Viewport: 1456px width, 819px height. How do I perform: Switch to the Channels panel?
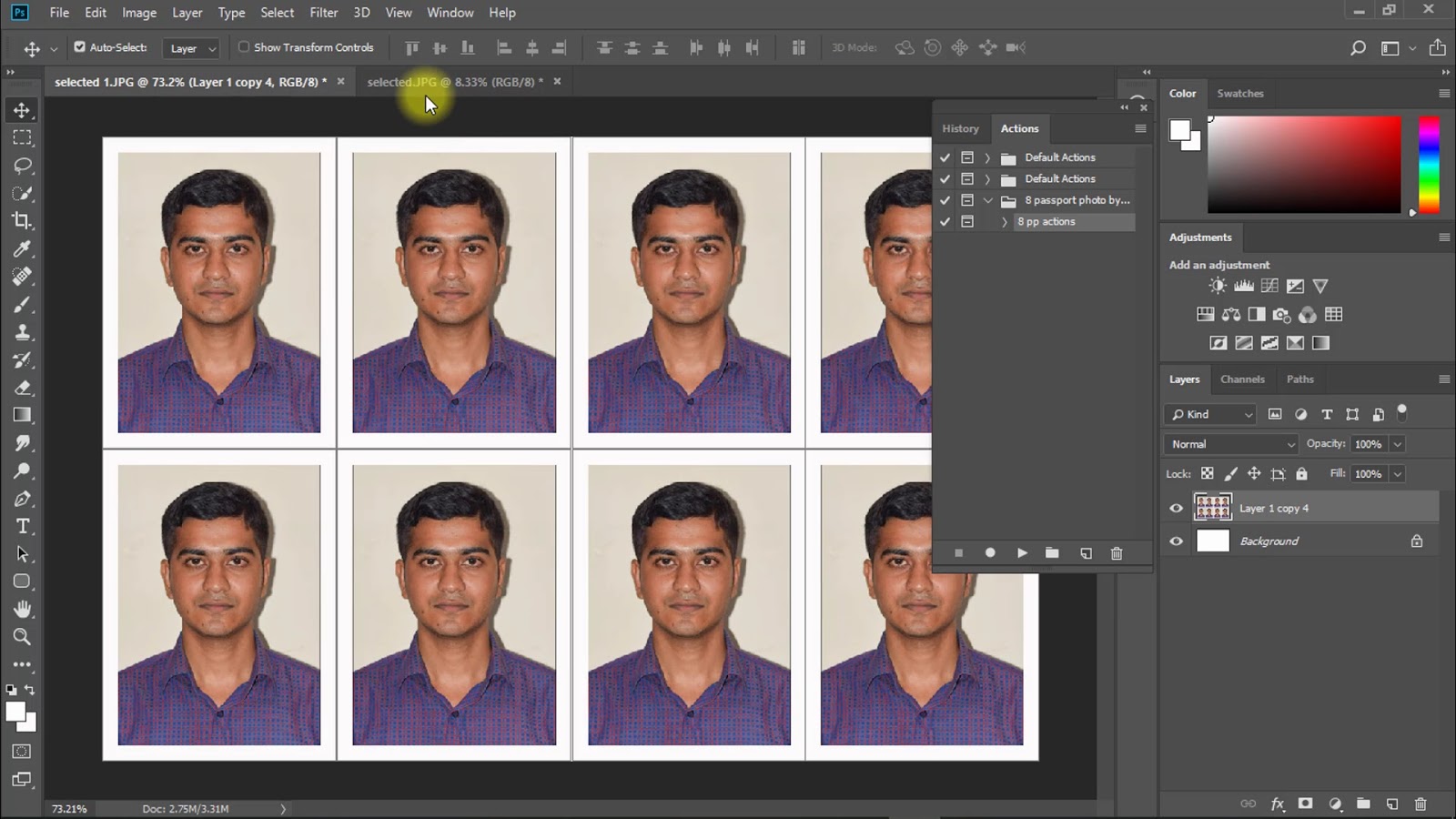(x=1243, y=379)
